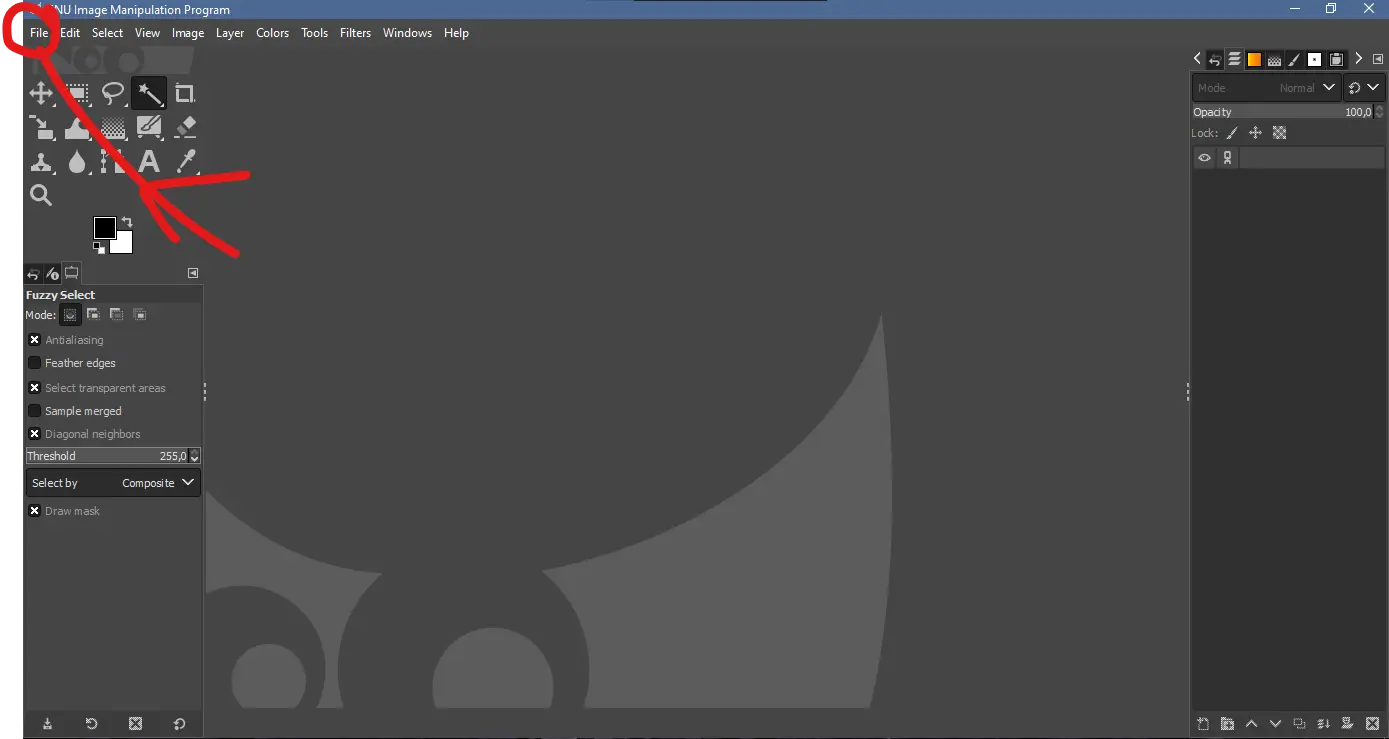Open the Select menu
Viewport: 1389px width, 739px height.
click(107, 33)
